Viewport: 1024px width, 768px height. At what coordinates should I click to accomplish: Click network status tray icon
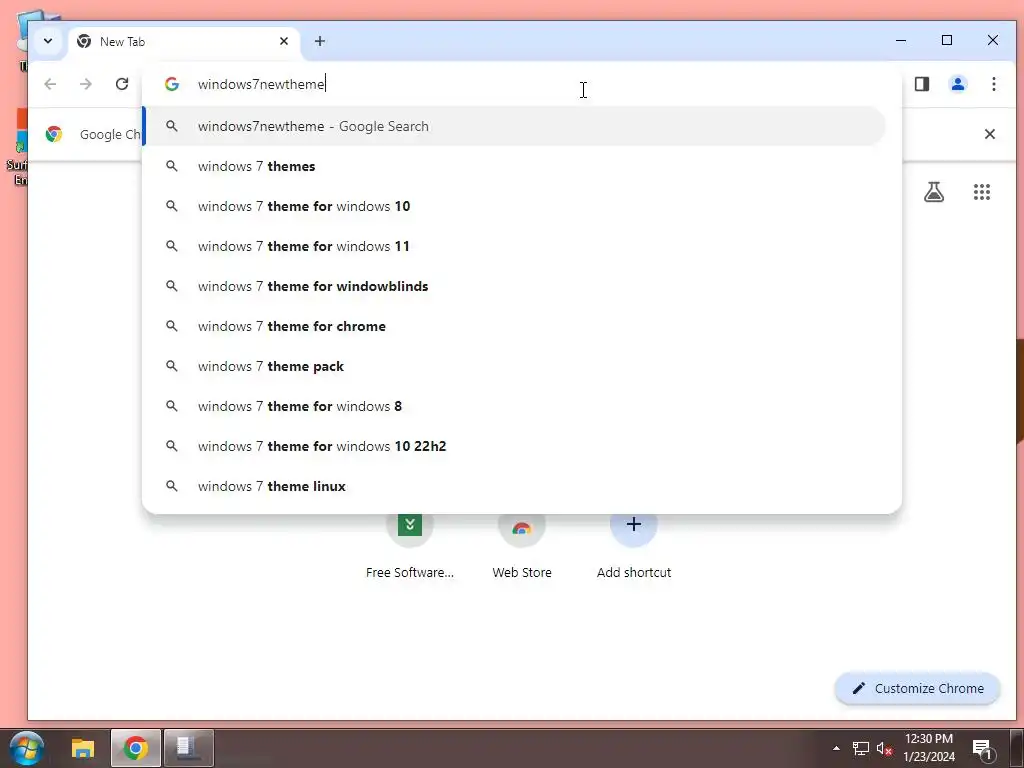pyautogui.click(x=861, y=748)
